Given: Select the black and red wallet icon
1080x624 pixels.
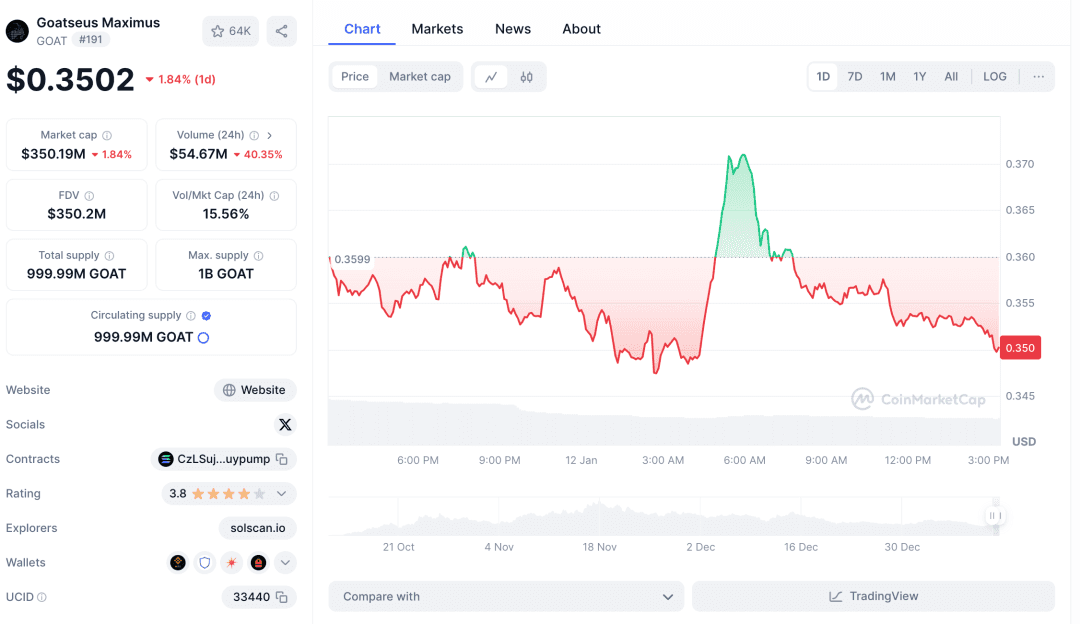Looking at the screenshot, I should [x=258, y=563].
